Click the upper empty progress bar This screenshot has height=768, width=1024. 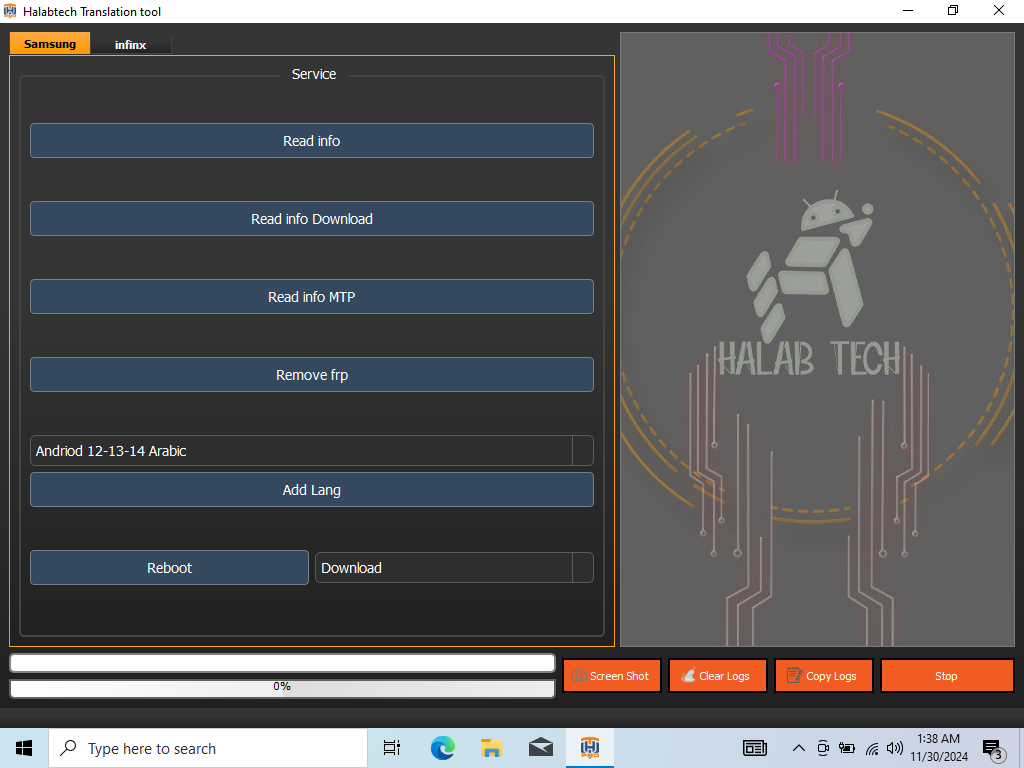[282, 663]
